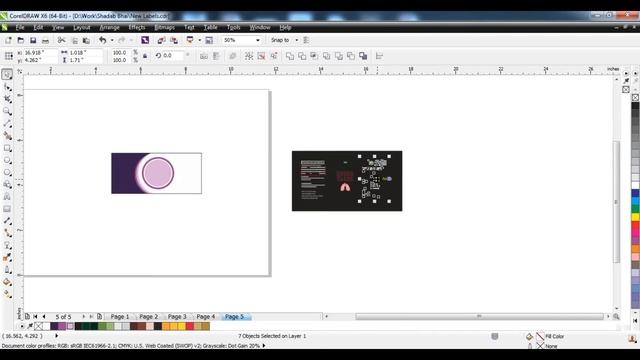Viewport: 640px width, 360px height.
Task: Click the Open file icon
Action: tap(20, 40)
